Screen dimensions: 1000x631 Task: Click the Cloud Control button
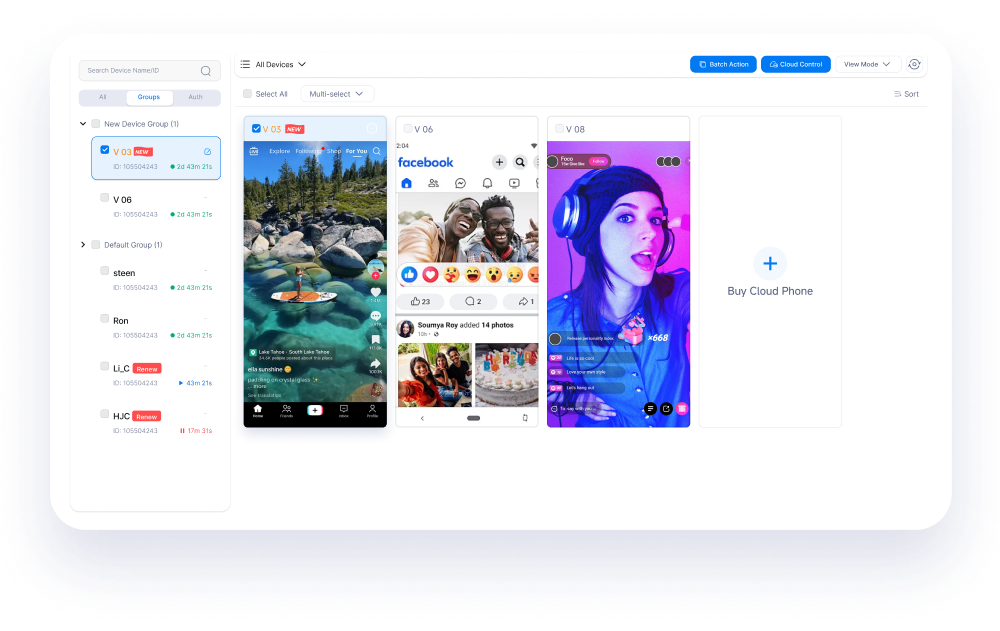coord(796,64)
